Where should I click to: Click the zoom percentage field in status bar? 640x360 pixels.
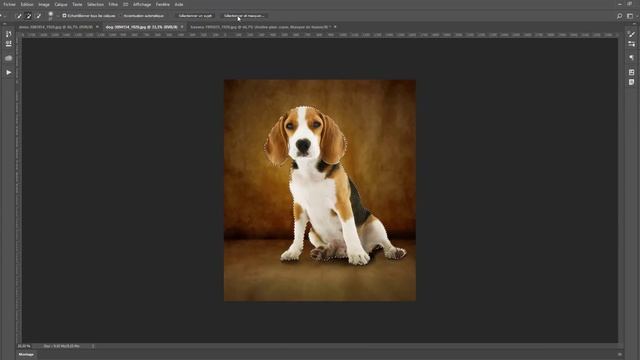tap(24, 346)
